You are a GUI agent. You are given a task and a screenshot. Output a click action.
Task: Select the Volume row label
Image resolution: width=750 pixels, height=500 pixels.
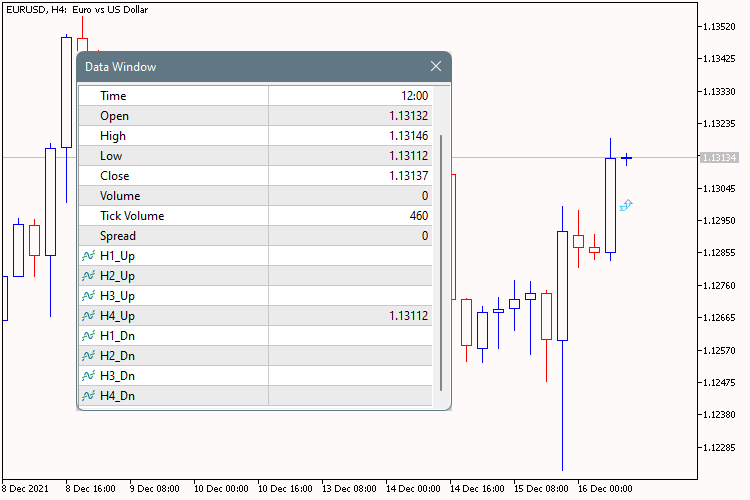120,196
